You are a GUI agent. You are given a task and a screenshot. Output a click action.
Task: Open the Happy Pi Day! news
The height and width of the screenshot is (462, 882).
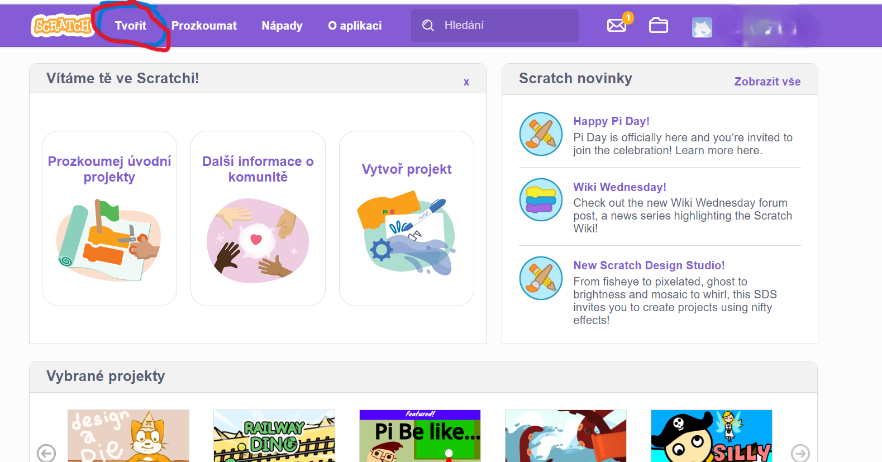[611, 121]
